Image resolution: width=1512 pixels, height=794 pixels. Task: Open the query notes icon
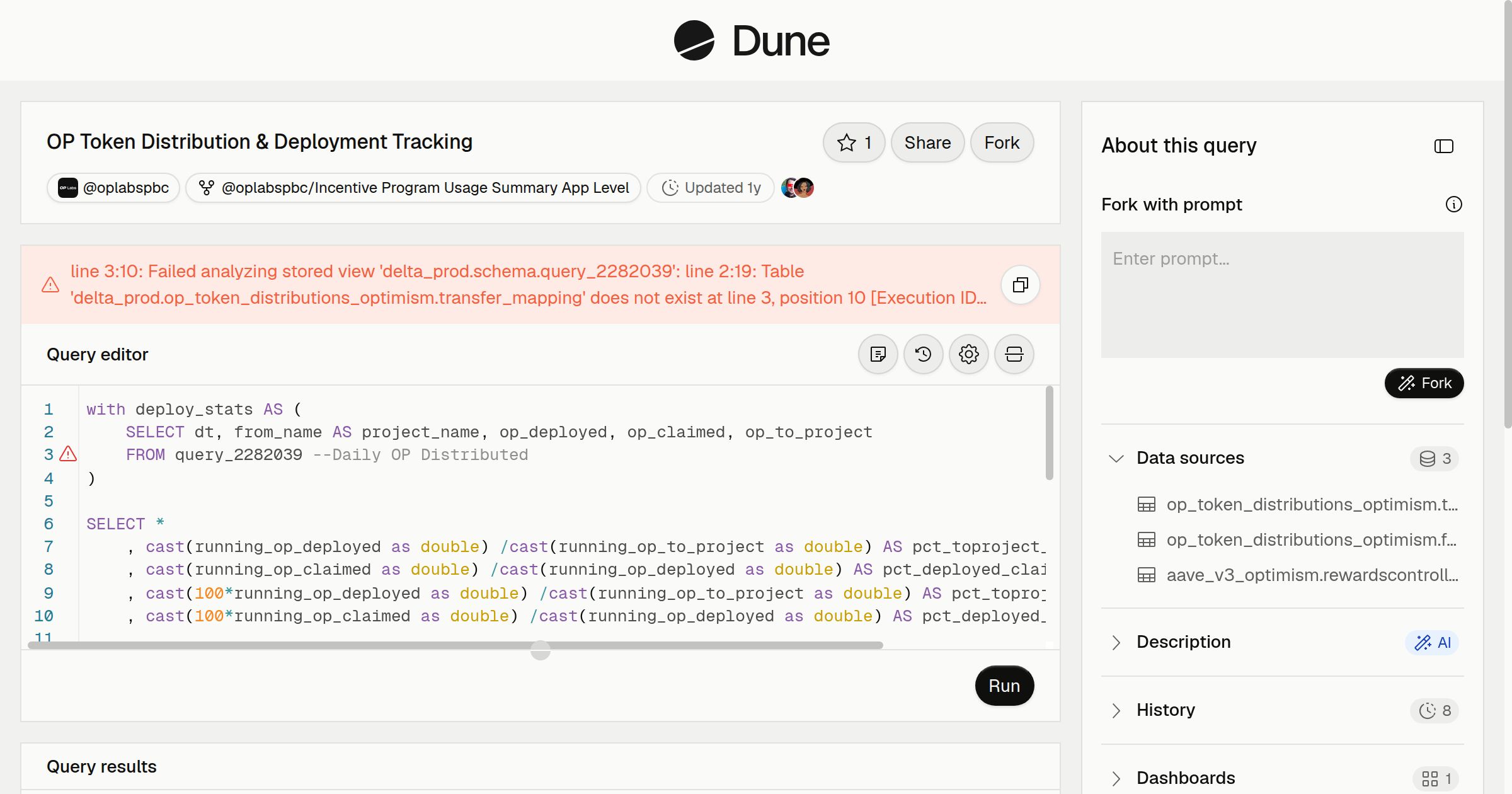coord(878,354)
